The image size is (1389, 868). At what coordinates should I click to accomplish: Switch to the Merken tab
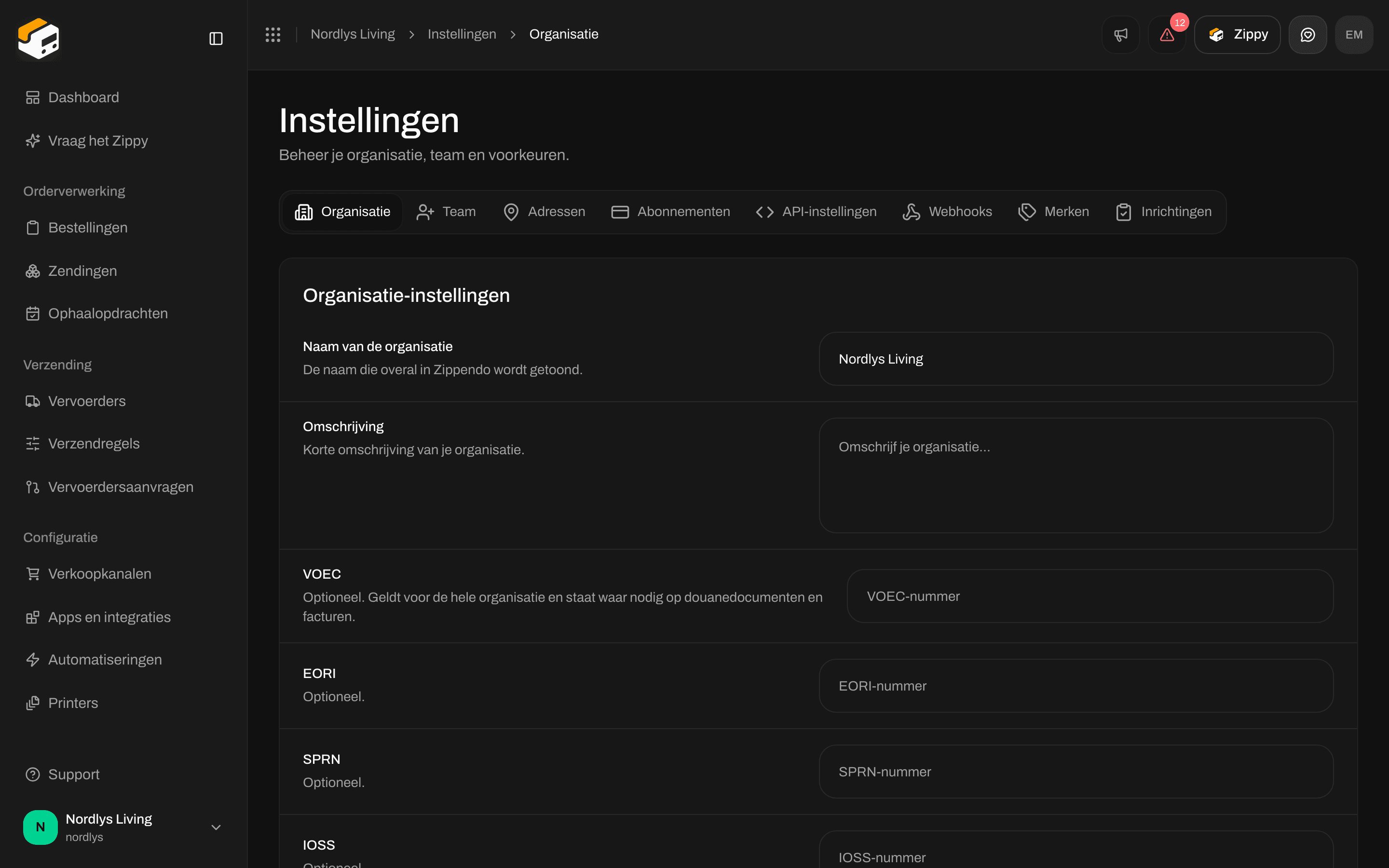pos(1053,212)
